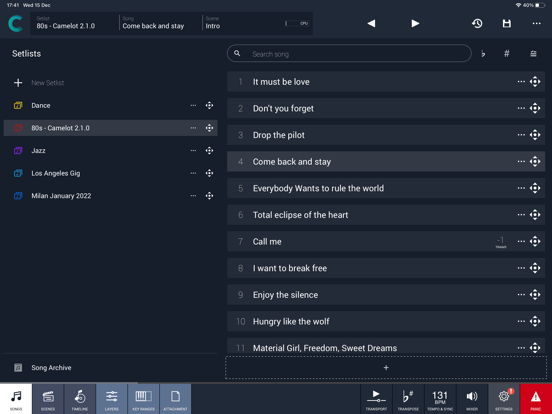The image size is (552, 414).
Task: Open options for Jazz setlist
Action: point(193,151)
